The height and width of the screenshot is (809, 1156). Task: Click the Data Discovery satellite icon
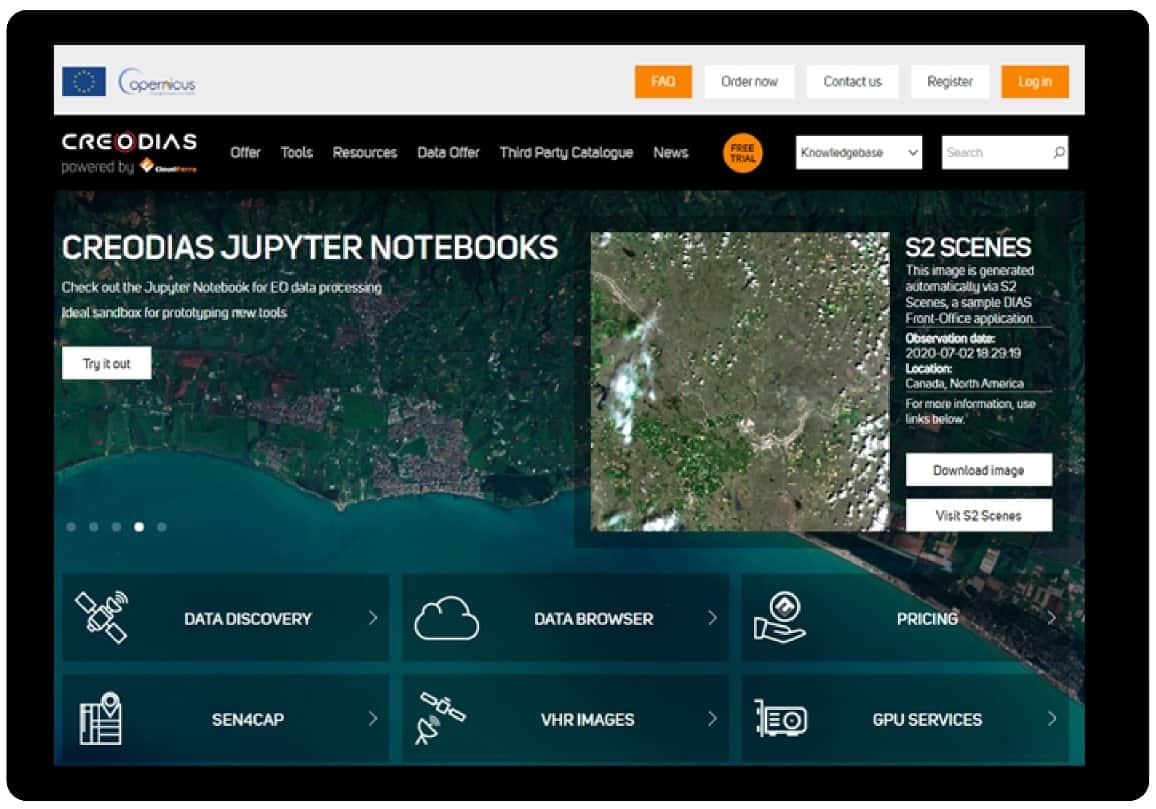tap(102, 617)
